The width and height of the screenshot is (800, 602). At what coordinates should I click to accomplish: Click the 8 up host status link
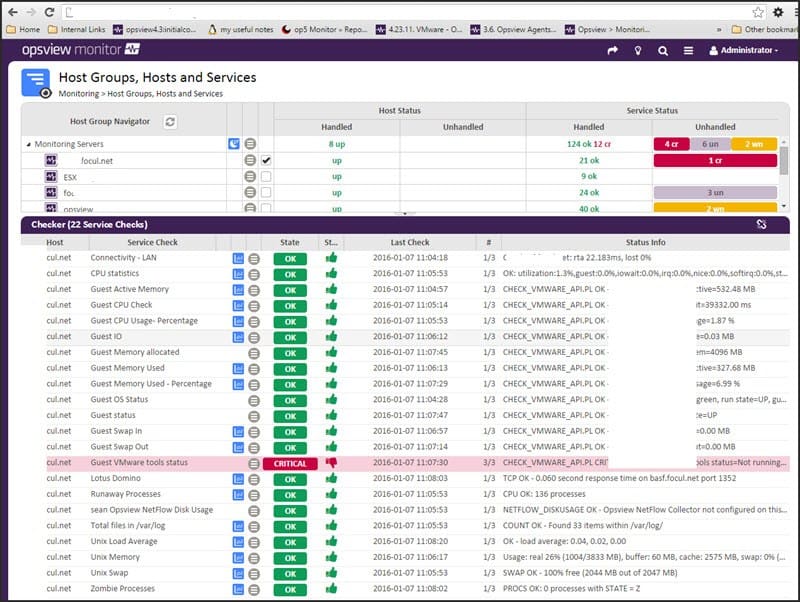(337, 144)
